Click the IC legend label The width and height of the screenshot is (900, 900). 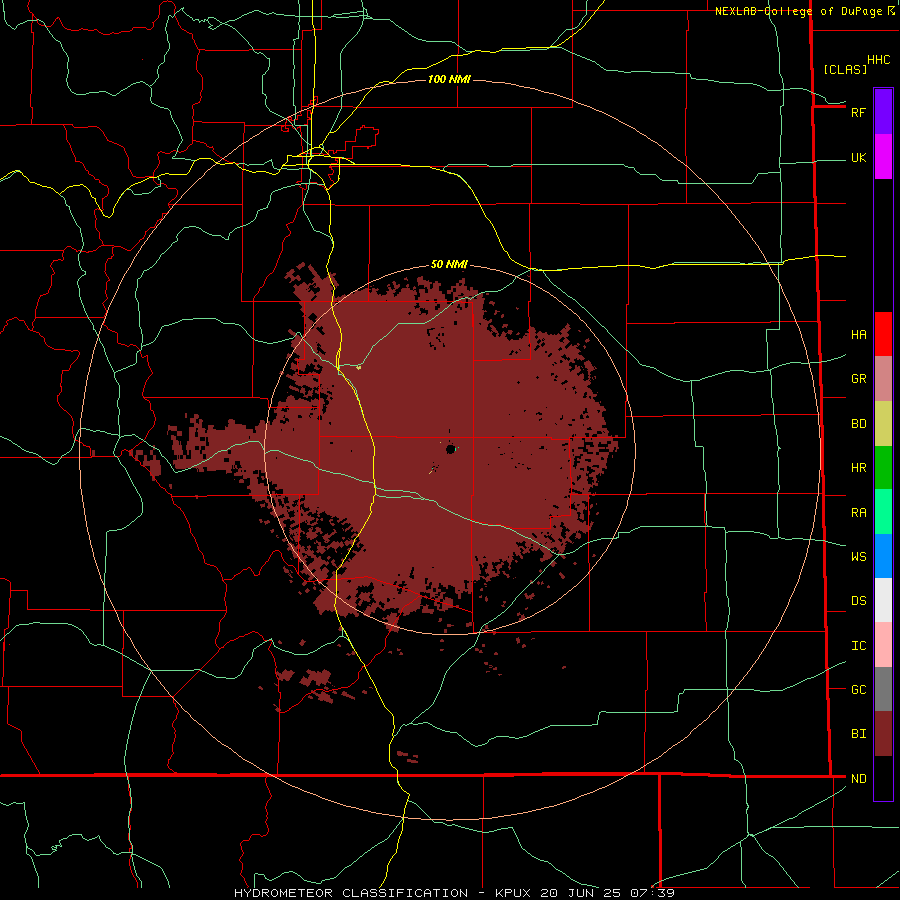click(858, 646)
